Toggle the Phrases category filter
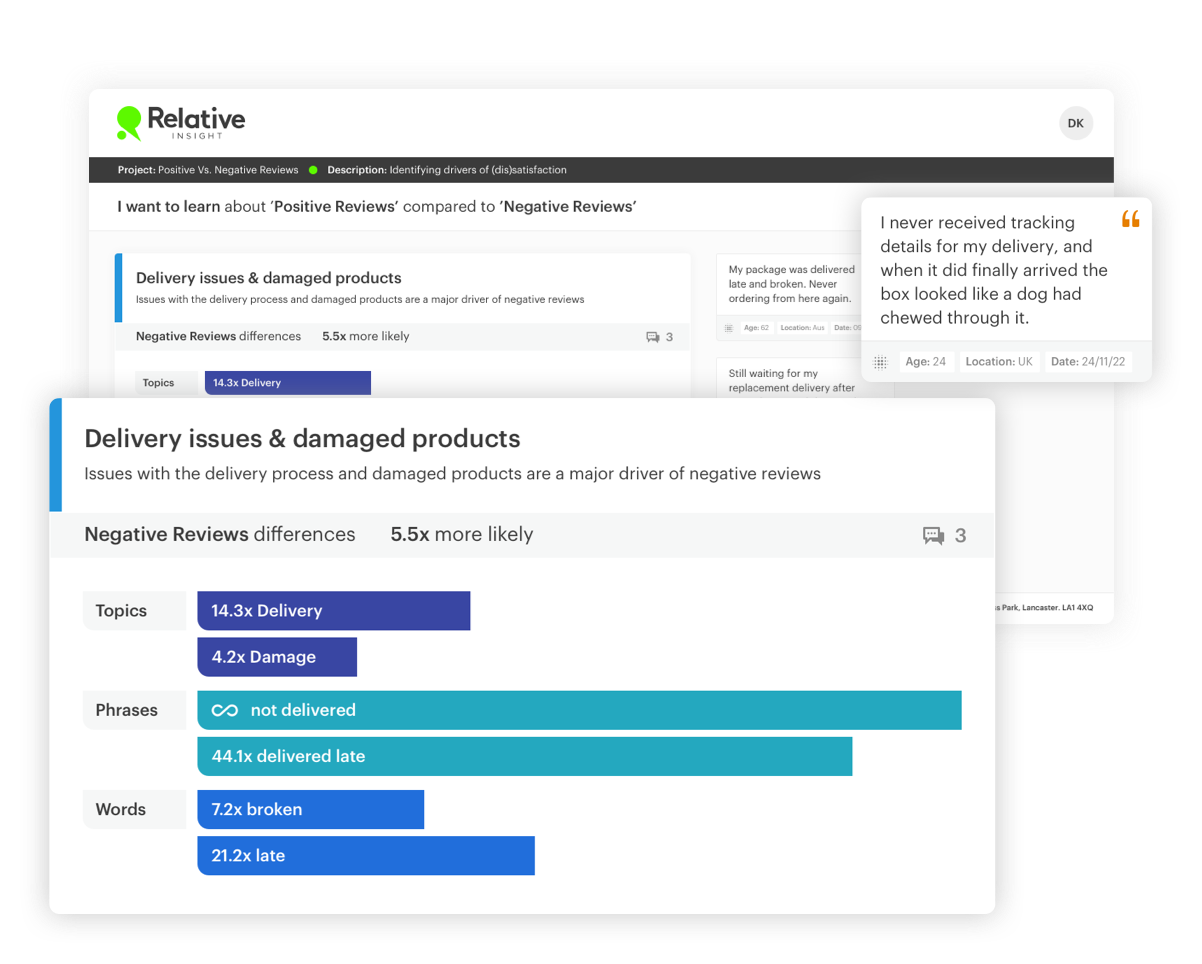Screen dimensions: 1202x964 coord(126,710)
